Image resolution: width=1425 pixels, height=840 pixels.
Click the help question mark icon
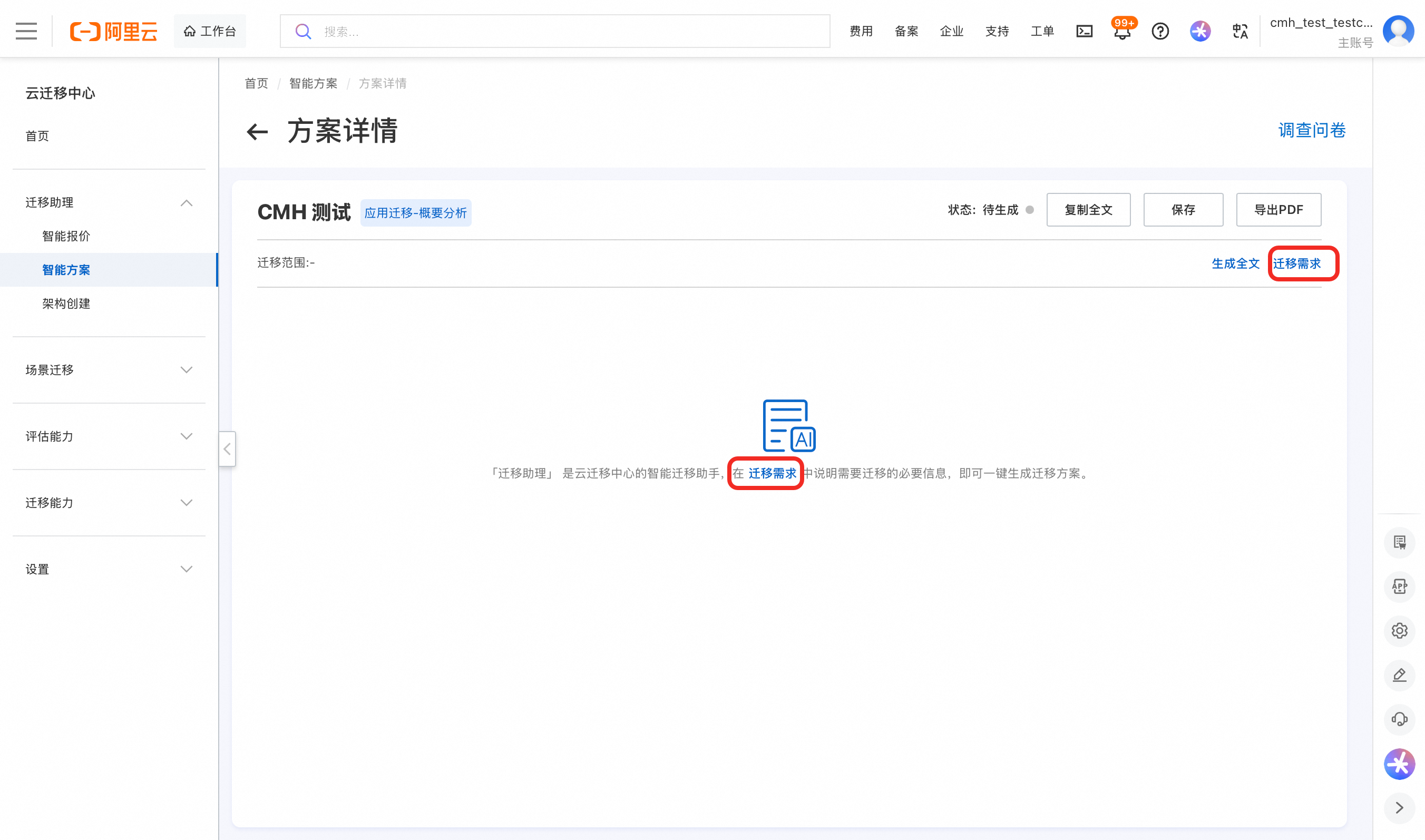(x=1160, y=31)
